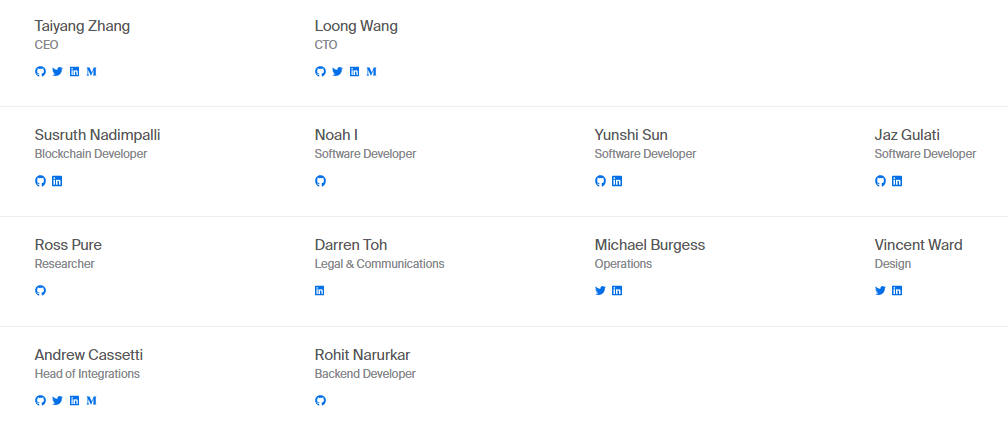Viewport: 1008px width, 442px height.
Task: Click Jaz Gulati's Software Developer title
Action: (x=925, y=154)
